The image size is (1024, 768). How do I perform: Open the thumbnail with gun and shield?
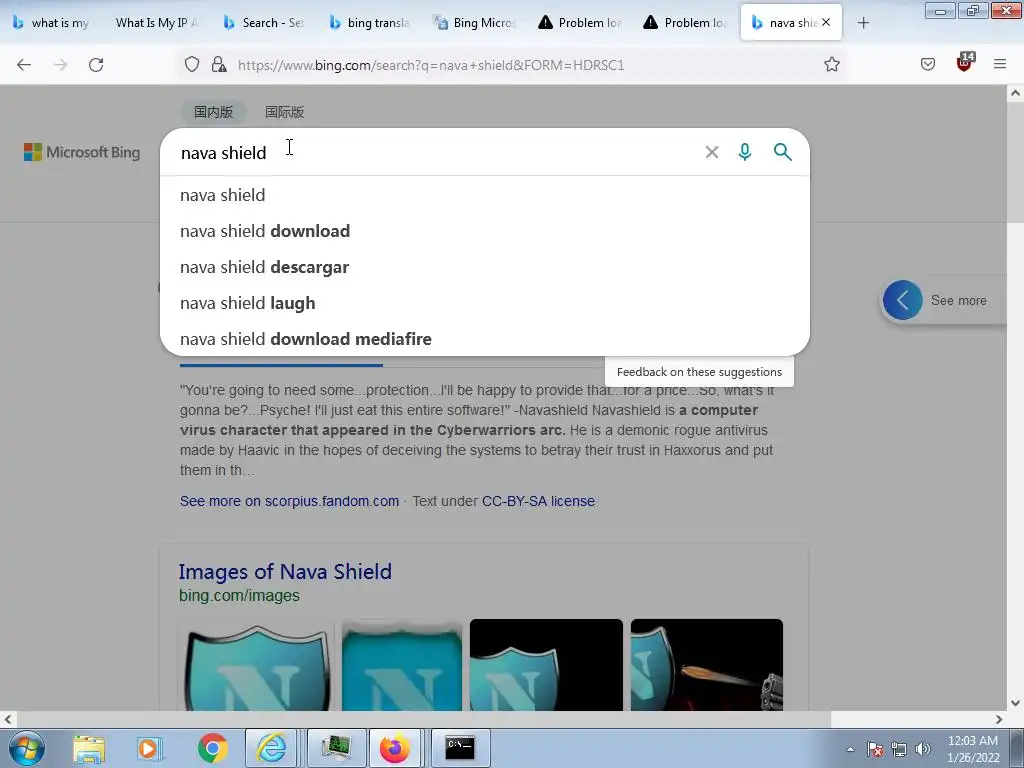(x=707, y=665)
